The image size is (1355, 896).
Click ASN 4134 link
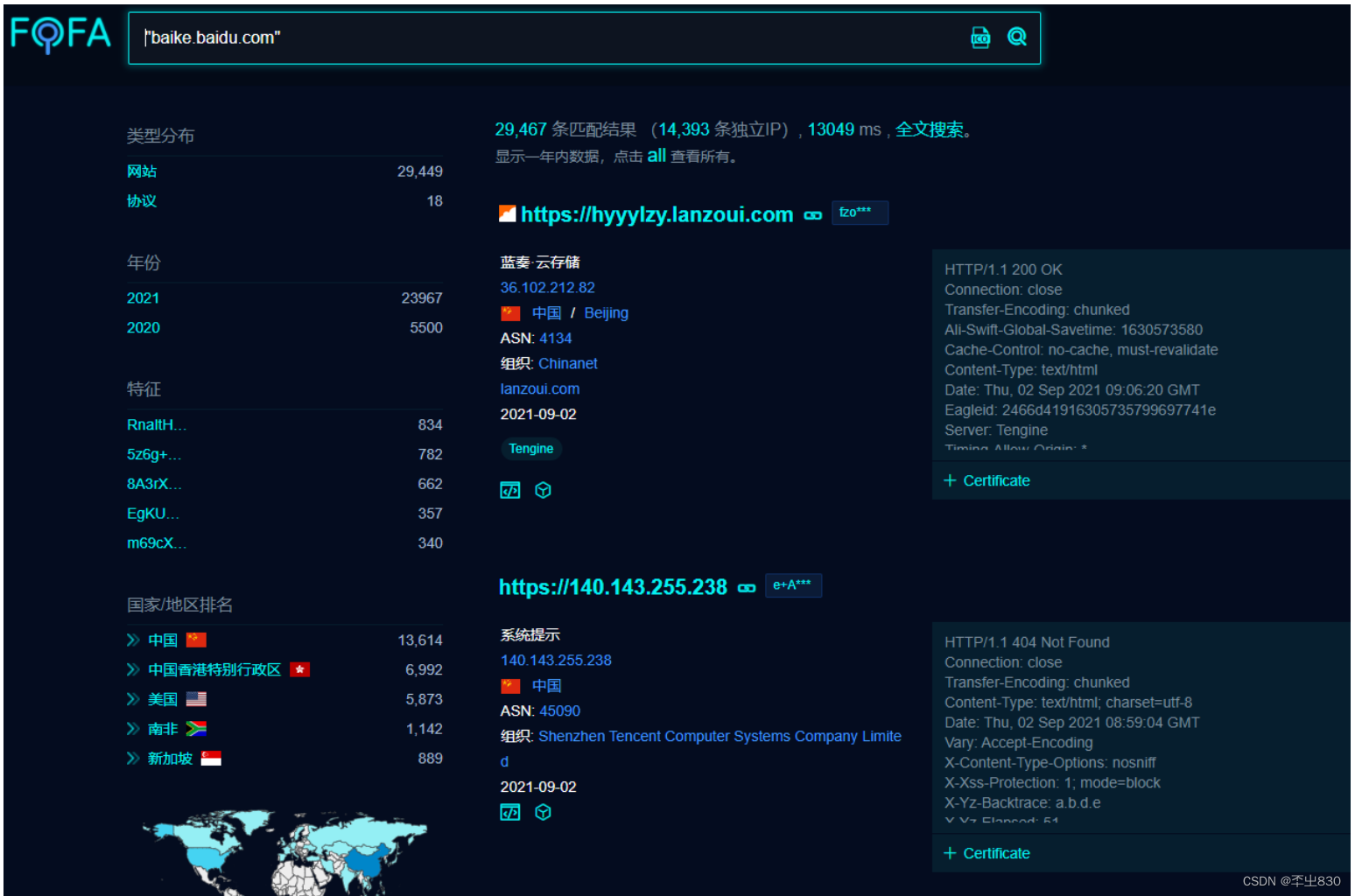click(555, 339)
